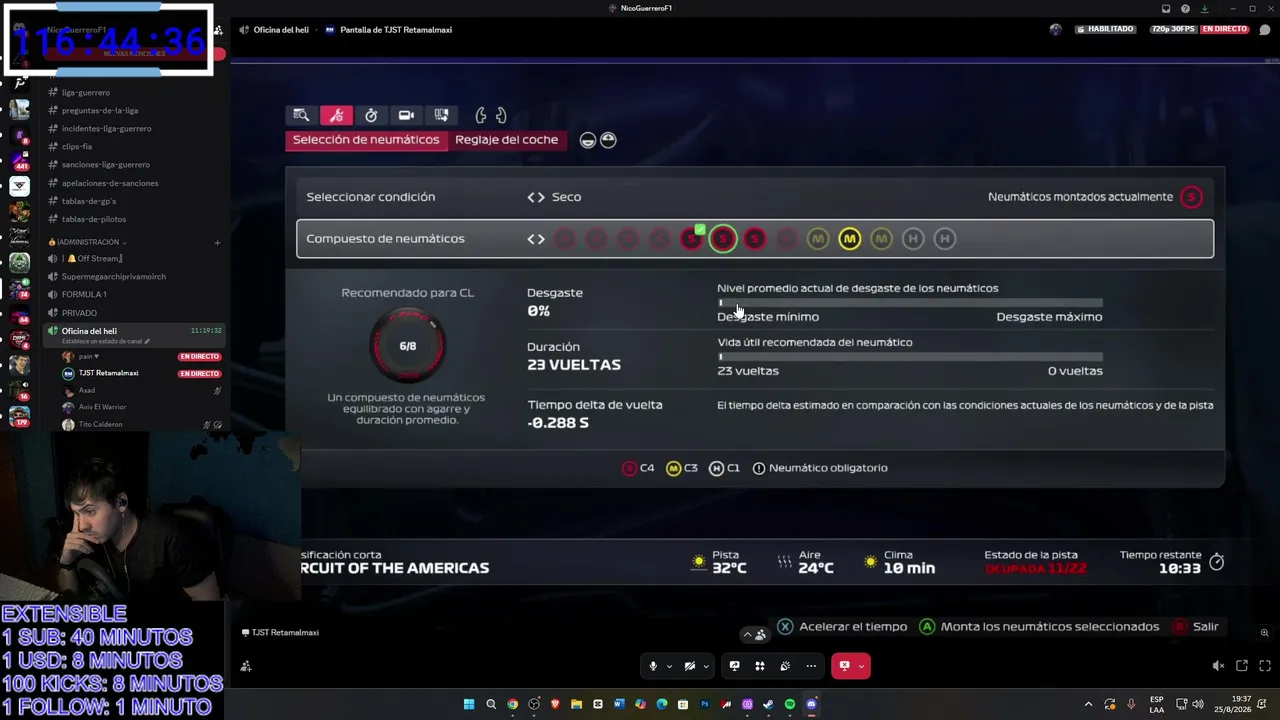Change condition using arrows beside Seco
Viewport: 1280px width, 720px height.
[536, 197]
